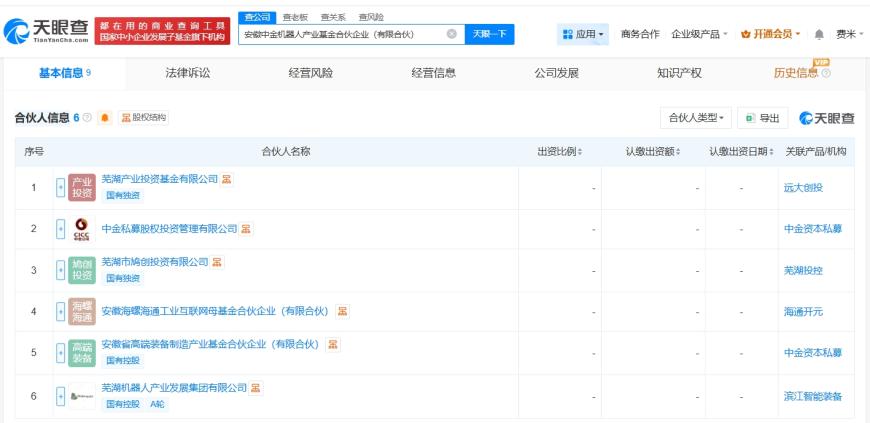
Task: Switch to the 公司发展 tab
Action: 557,73
